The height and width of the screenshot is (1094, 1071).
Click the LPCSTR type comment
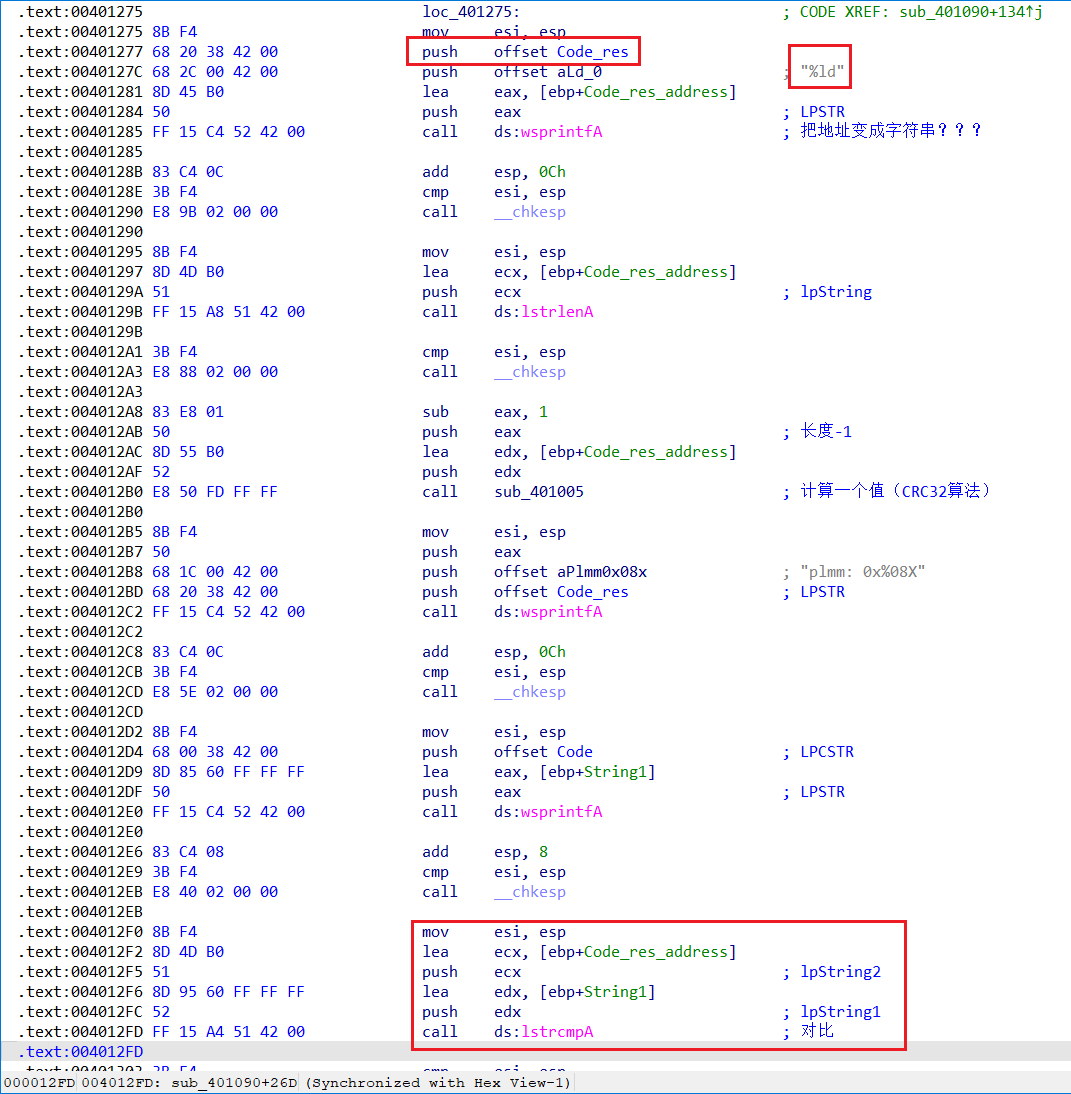(x=827, y=752)
